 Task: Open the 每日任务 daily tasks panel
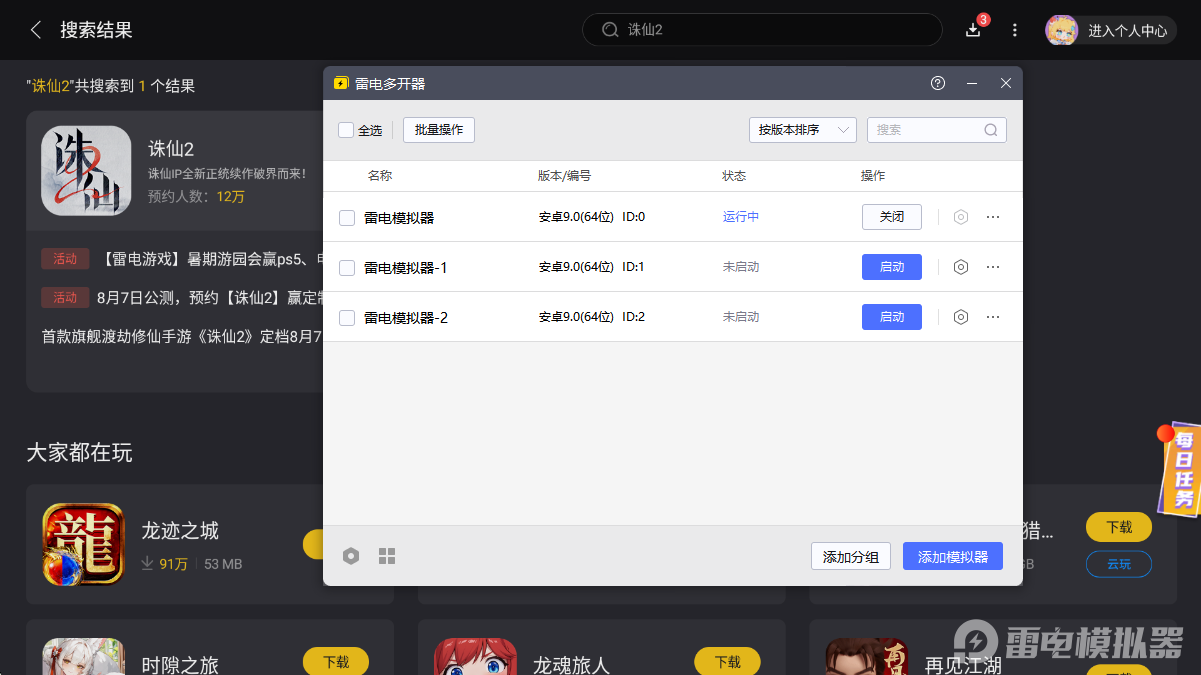click(1182, 470)
